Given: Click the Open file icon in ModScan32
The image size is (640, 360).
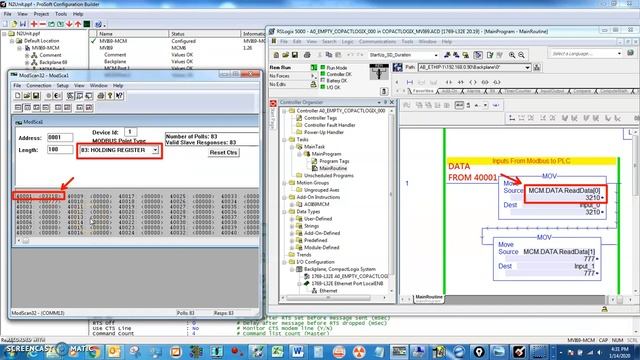Looking at the screenshot, I should [x=27, y=96].
